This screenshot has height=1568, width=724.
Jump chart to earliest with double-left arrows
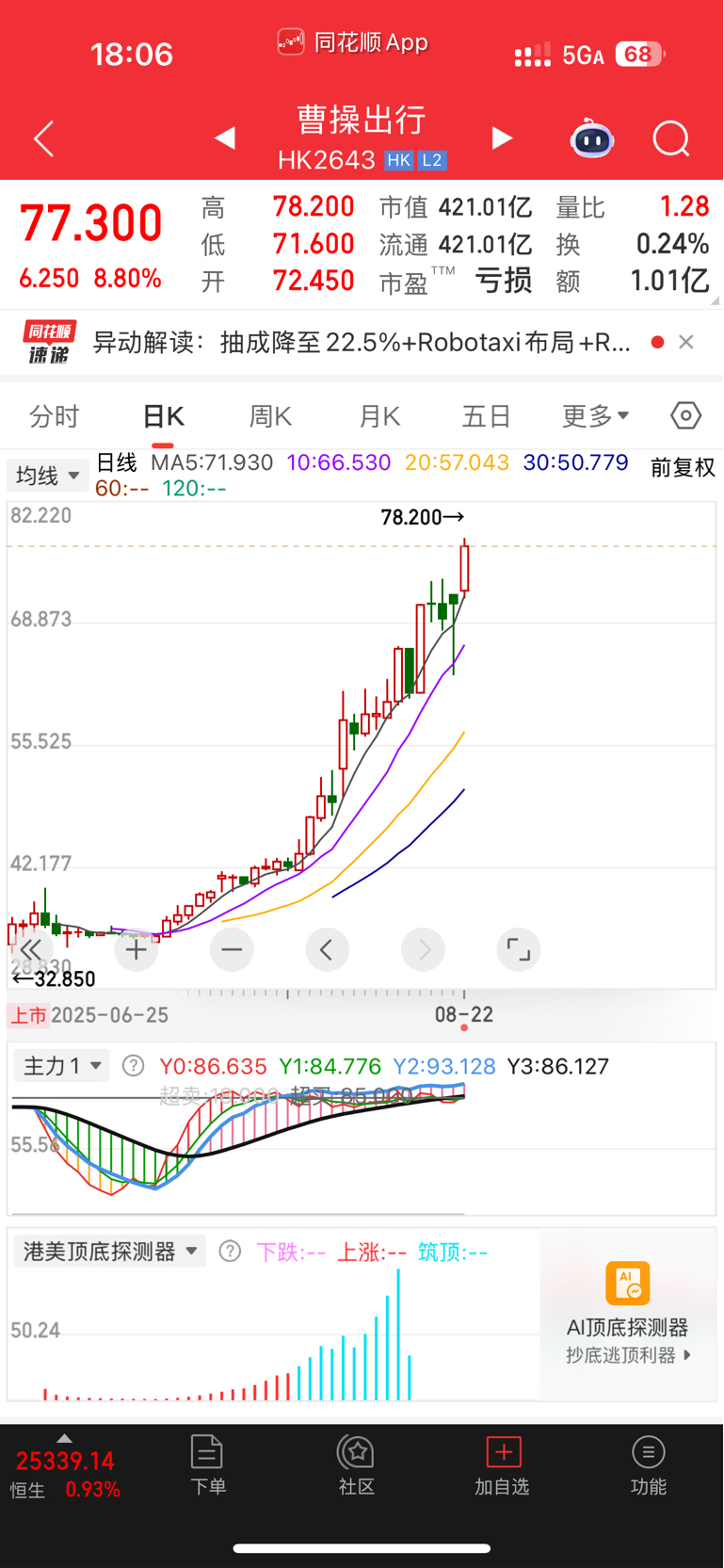[x=30, y=949]
